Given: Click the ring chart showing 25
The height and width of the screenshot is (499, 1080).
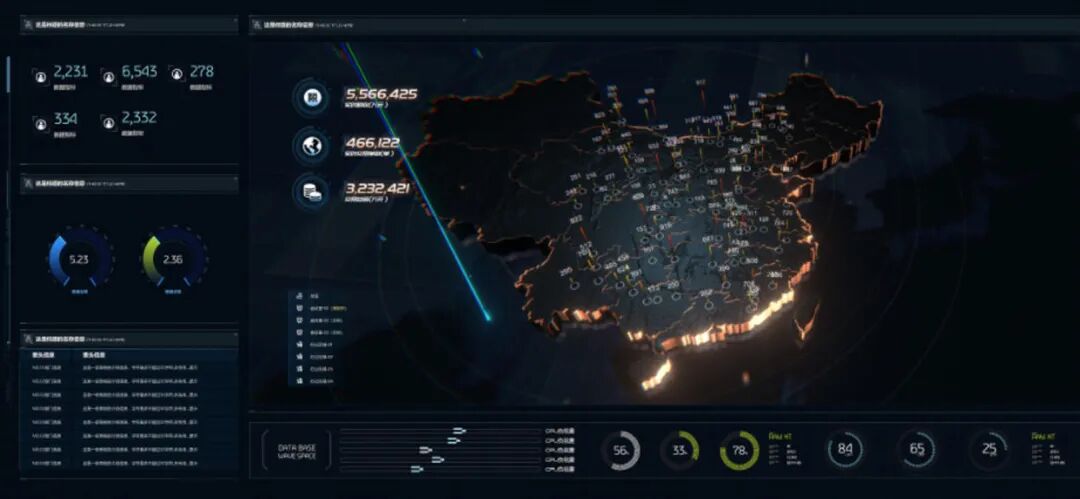Looking at the screenshot, I should [989, 450].
